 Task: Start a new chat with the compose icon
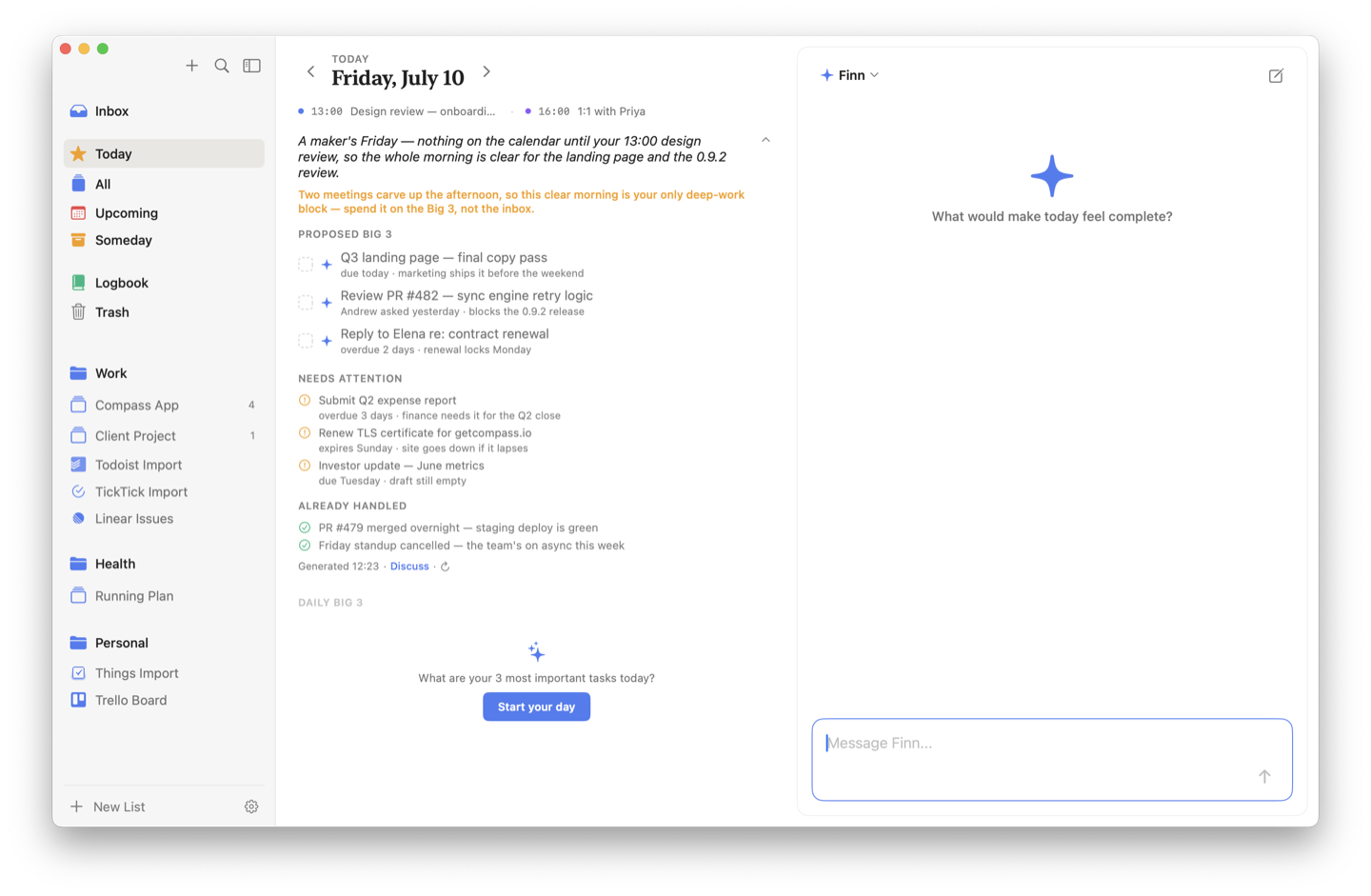tap(1276, 75)
